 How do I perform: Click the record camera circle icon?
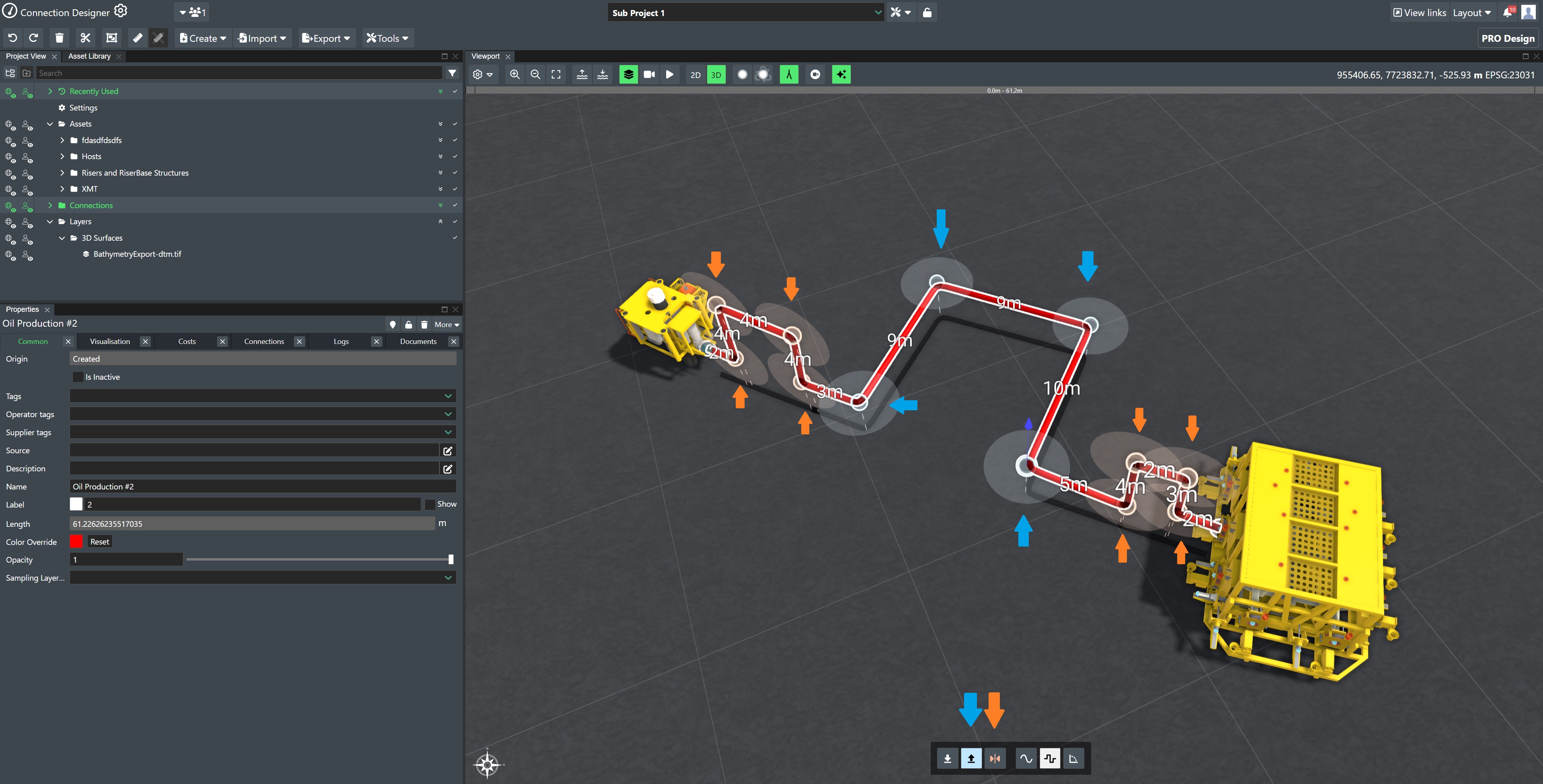click(815, 74)
